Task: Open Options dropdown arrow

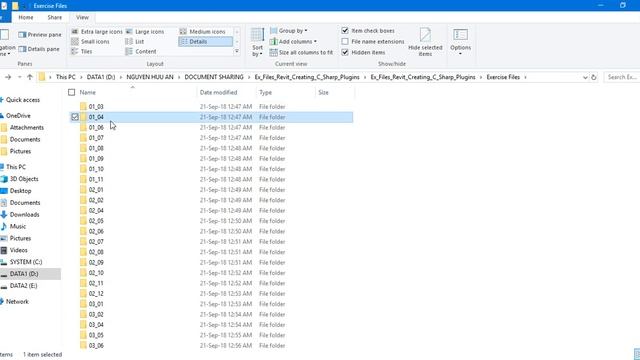Action: tap(460, 53)
